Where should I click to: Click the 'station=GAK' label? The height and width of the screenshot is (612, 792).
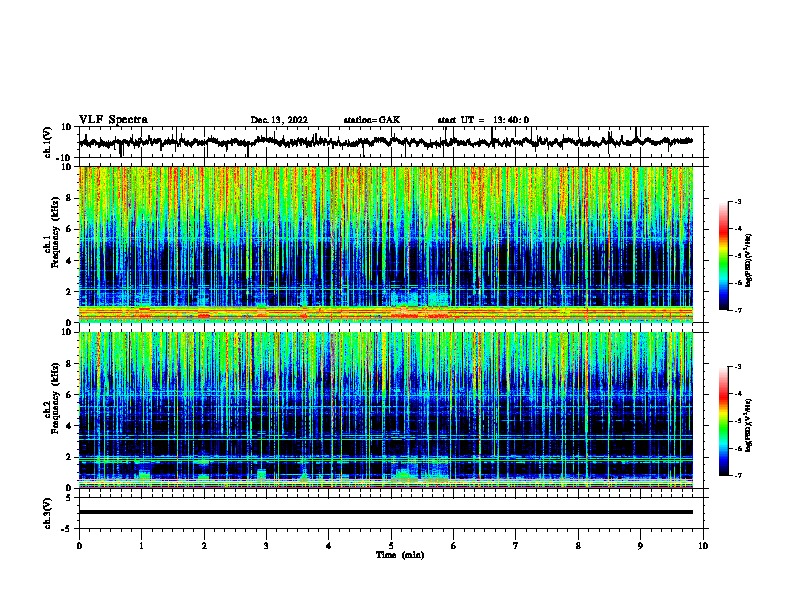(372, 120)
